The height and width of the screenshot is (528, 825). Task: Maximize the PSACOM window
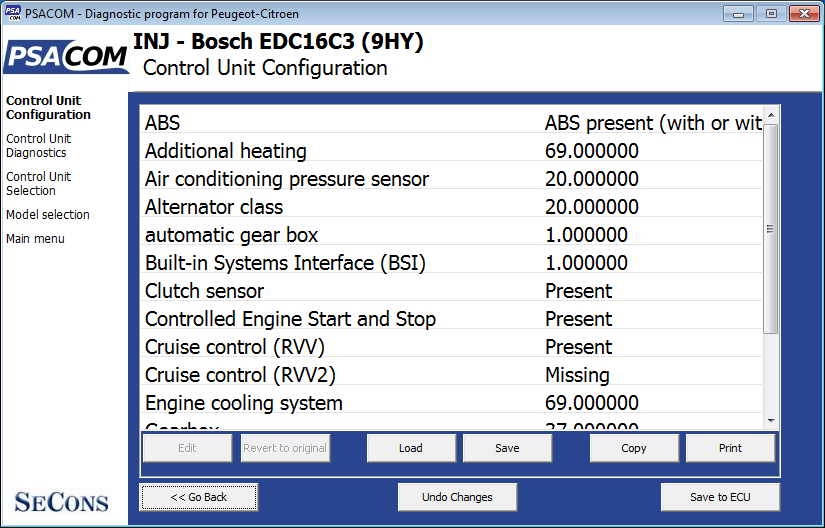click(x=771, y=14)
